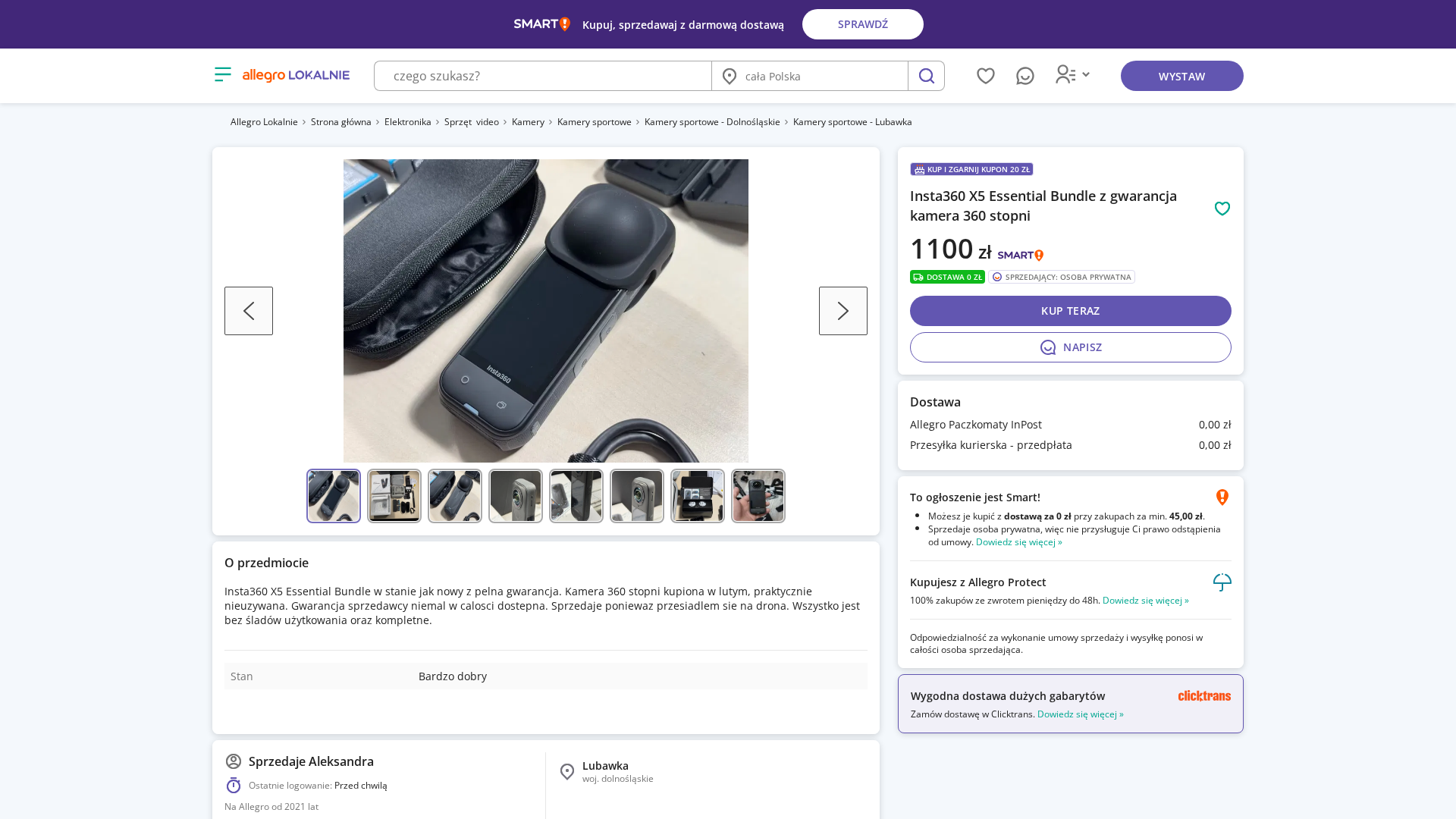Click last login clock icon
The image size is (1456, 819).
coord(234,785)
